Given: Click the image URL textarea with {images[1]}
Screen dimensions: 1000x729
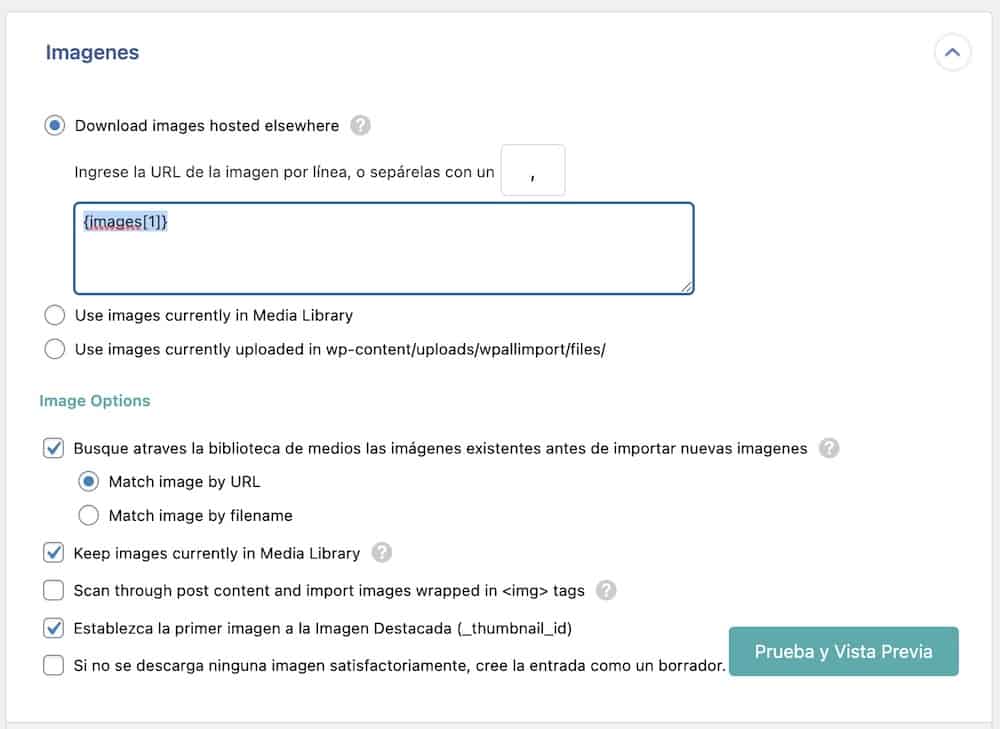Looking at the screenshot, I should click(x=384, y=248).
